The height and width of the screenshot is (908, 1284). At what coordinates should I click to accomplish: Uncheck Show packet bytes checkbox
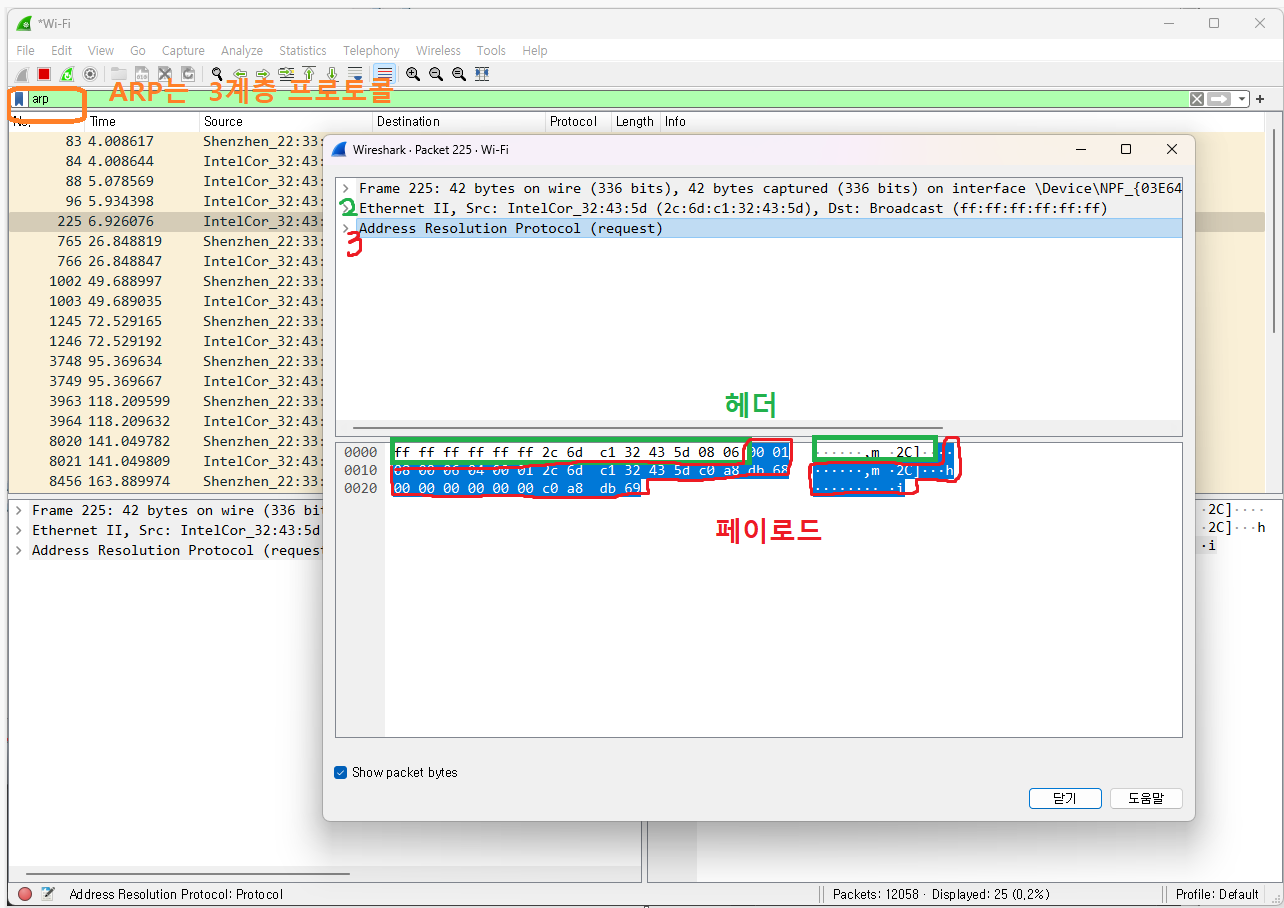(x=341, y=773)
